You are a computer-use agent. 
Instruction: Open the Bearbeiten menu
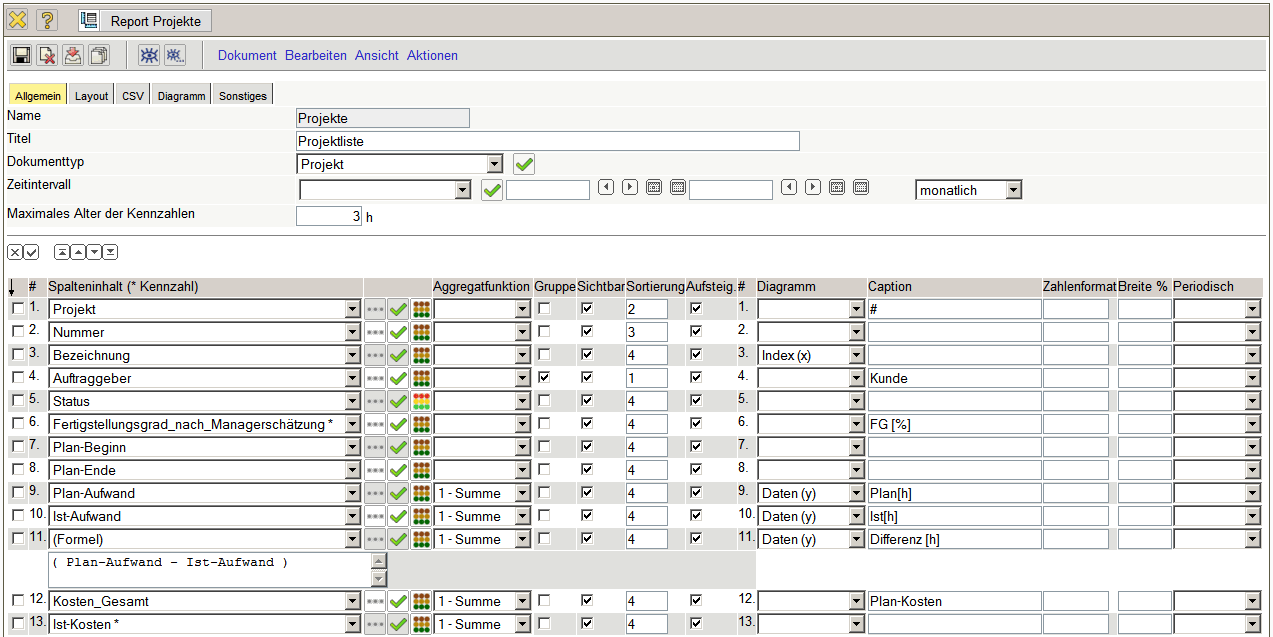pyautogui.click(x=316, y=56)
